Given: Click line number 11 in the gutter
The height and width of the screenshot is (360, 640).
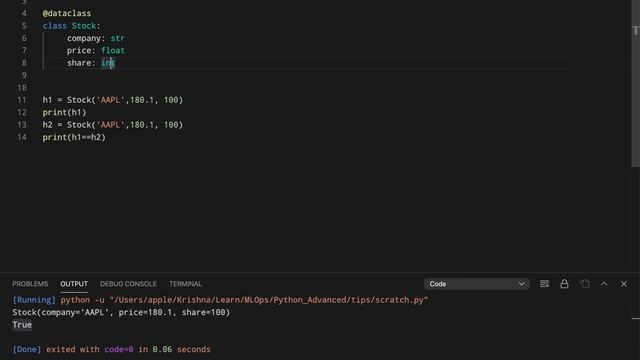Looking at the screenshot, I should (22, 100).
